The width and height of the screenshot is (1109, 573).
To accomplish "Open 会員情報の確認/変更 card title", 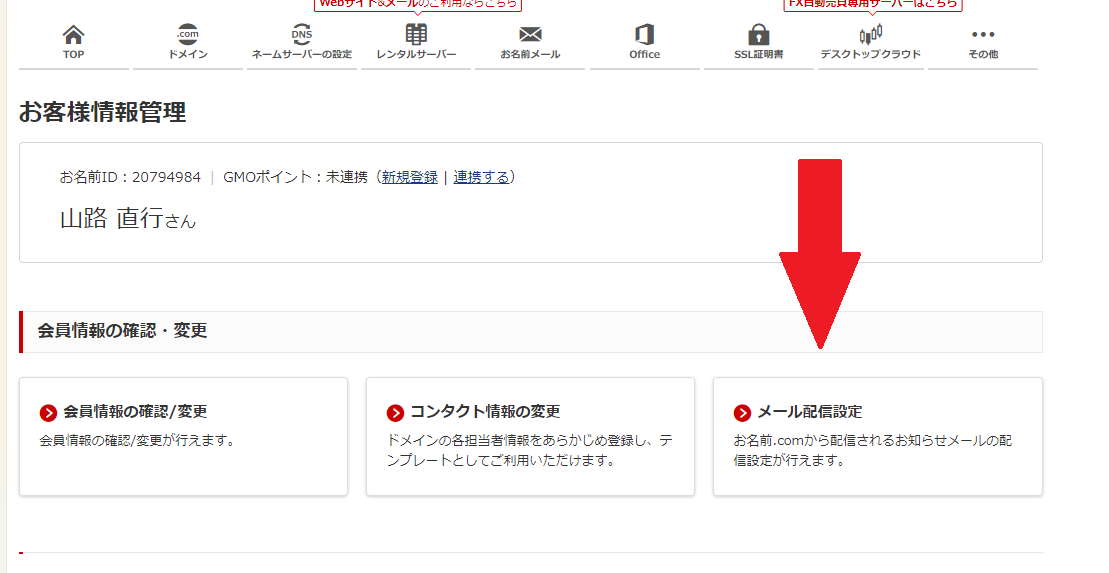I will (135, 412).
